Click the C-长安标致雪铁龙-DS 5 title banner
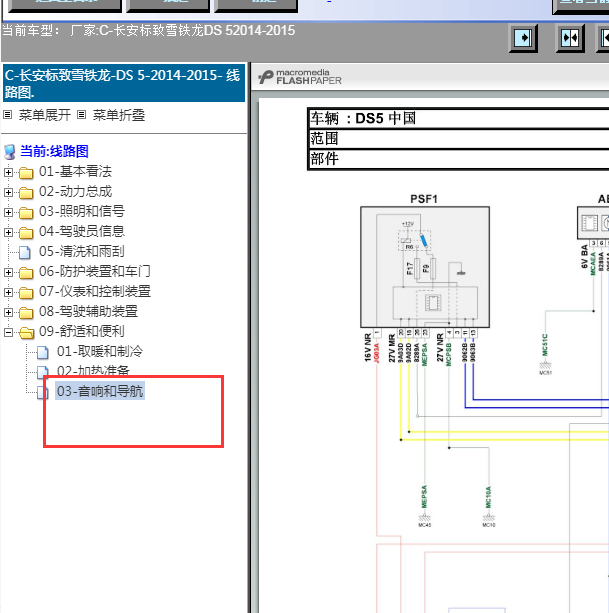 124,83
